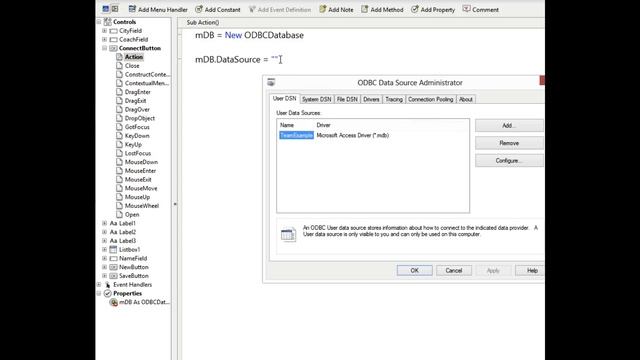Switch to the Tracing tab
The height and width of the screenshot is (360, 640).
point(394,99)
